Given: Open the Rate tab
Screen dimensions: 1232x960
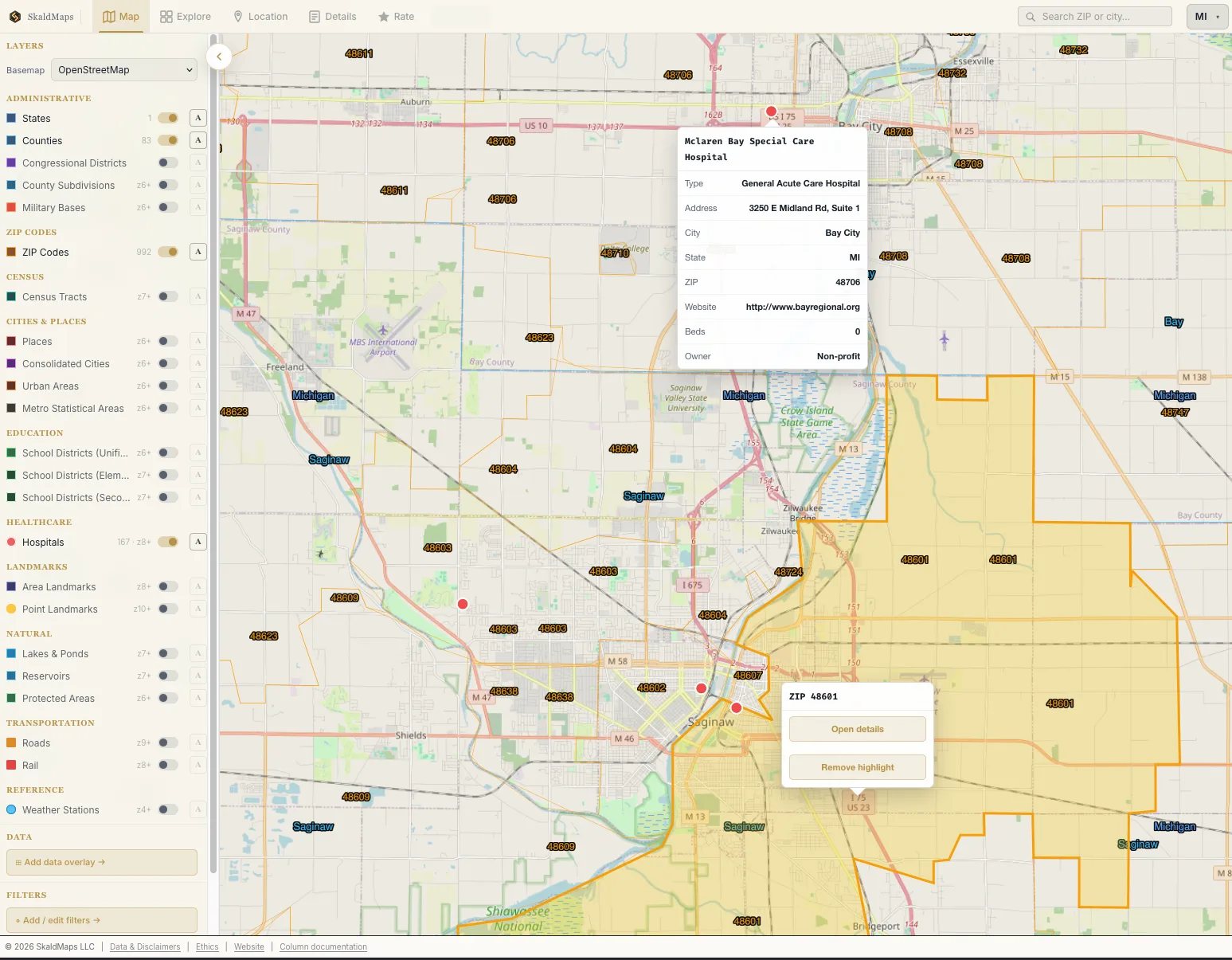Looking at the screenshot, I should coord(397,17).
